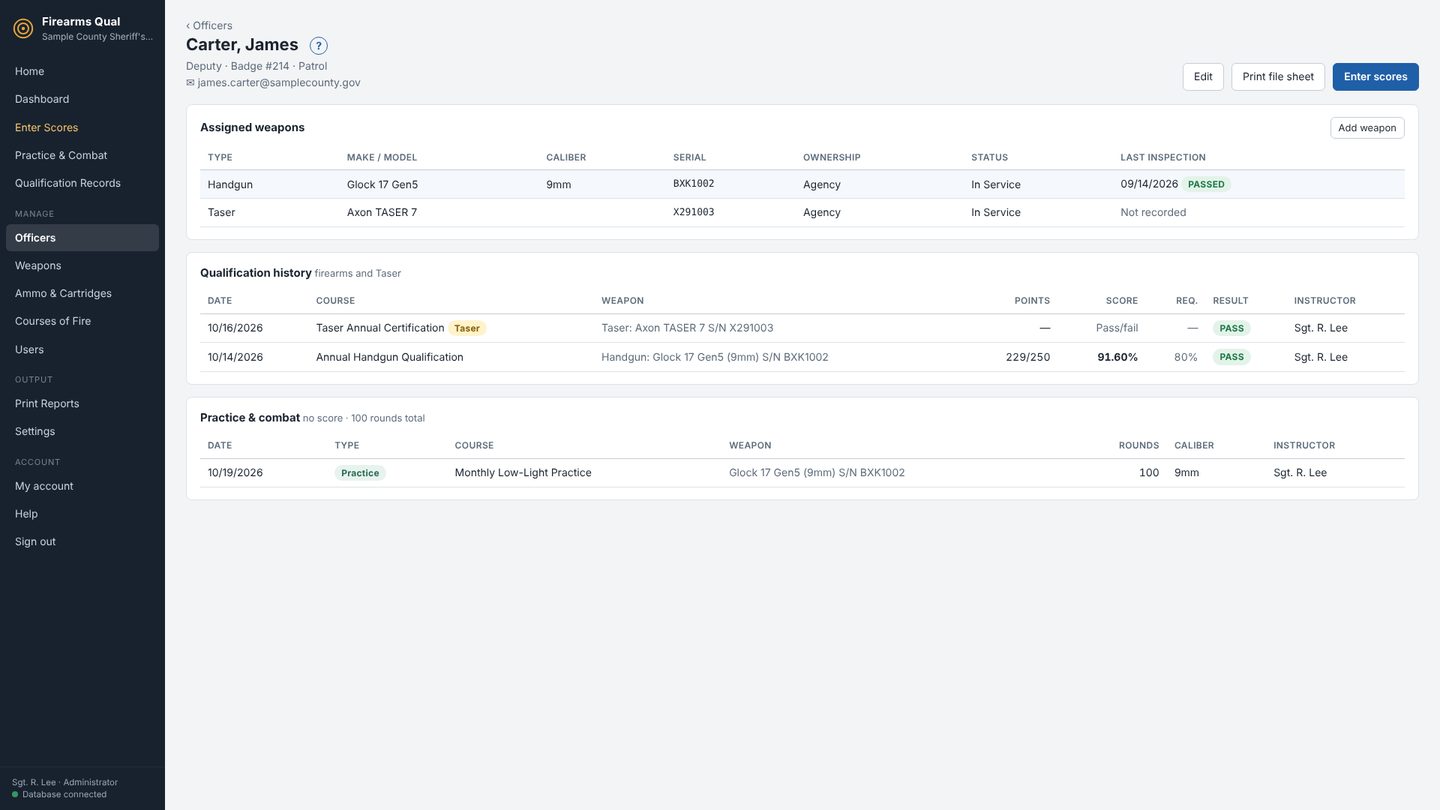The image size is (1440, 810).
Task: Click the Firearms Qual target logo icon
Action: (23, 29)
